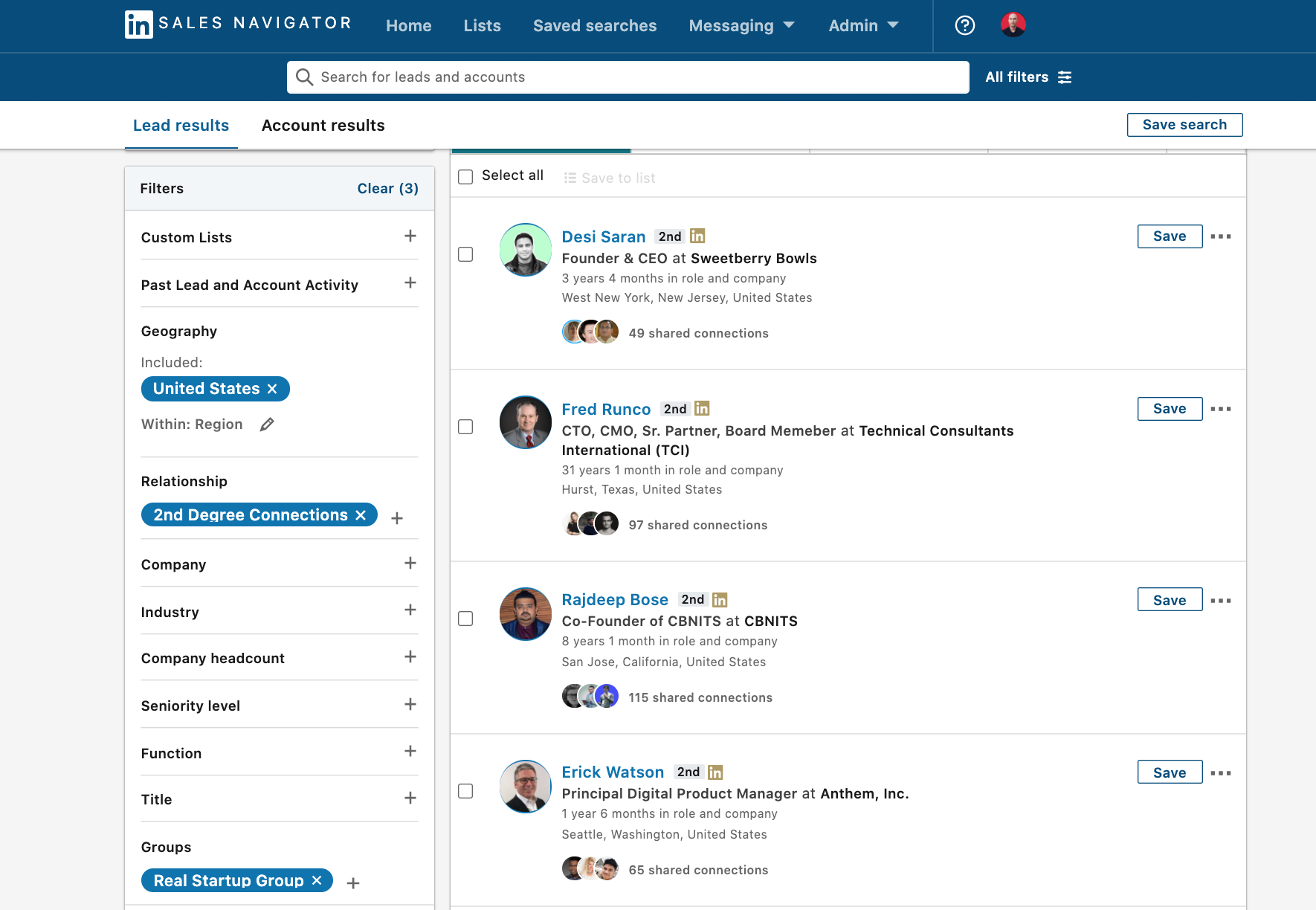Viewport: 1316px width, 910px height.
Task: Click Erick Watson's profile photo
Action: click(x=525, y=787)
